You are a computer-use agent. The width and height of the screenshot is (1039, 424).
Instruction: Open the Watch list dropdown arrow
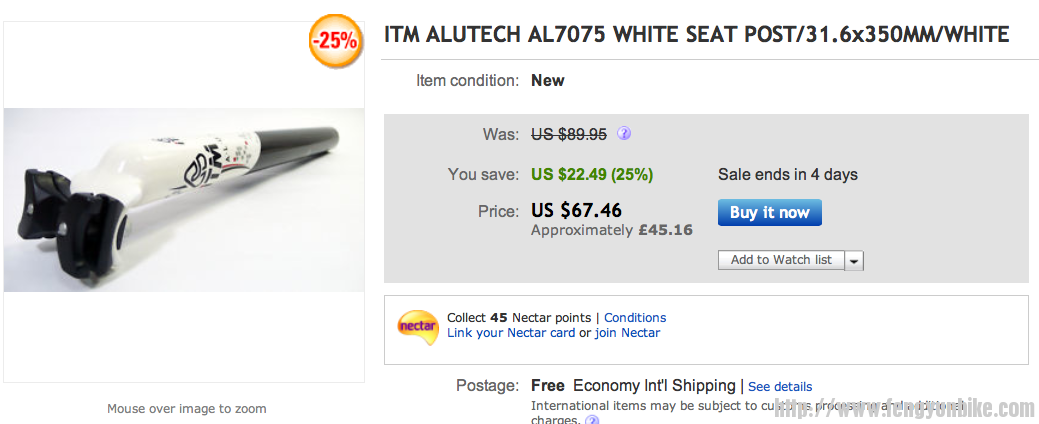(x=854, y=260)
